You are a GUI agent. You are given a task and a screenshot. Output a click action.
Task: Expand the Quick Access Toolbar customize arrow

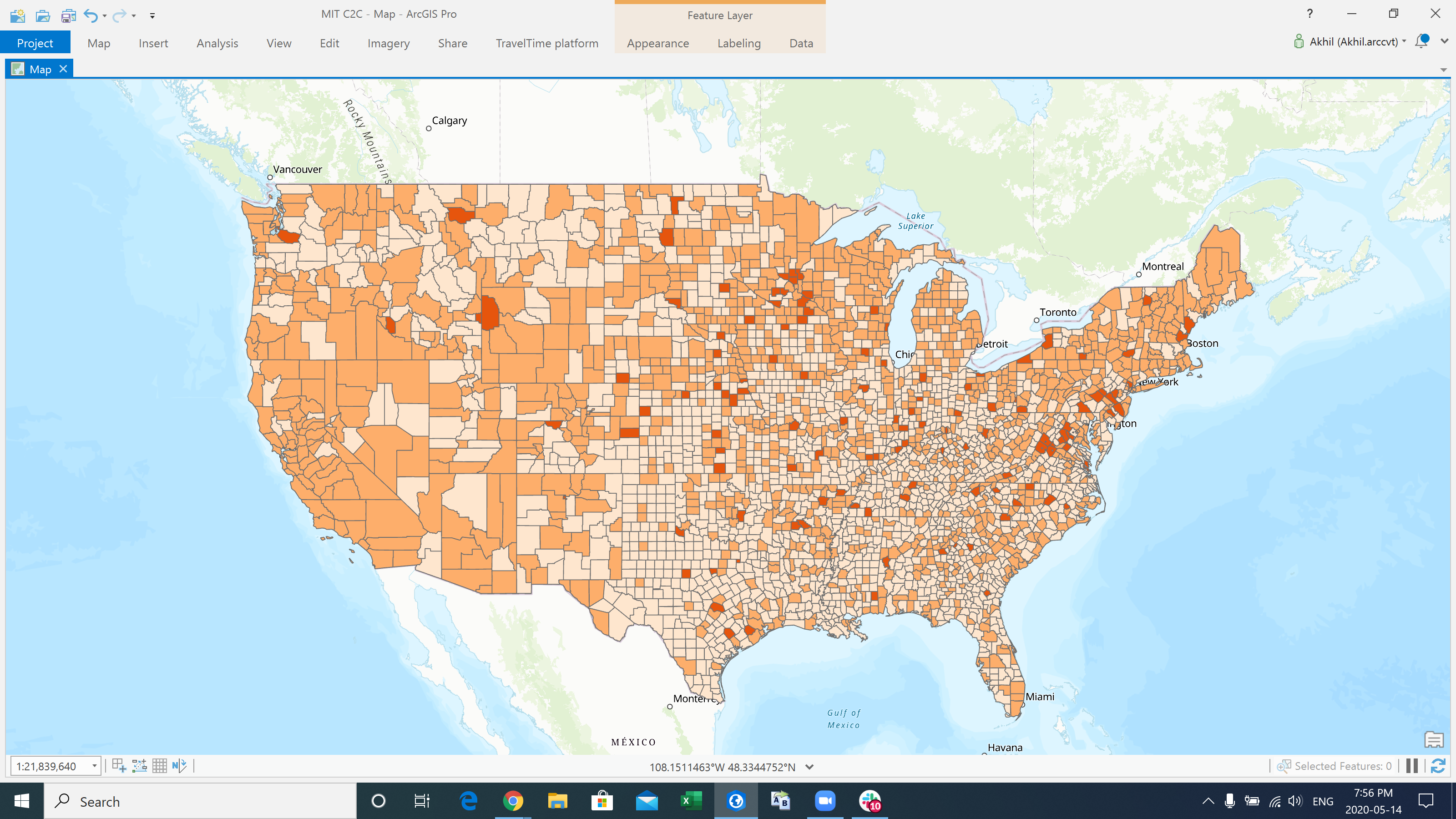(x=152, y=16)
